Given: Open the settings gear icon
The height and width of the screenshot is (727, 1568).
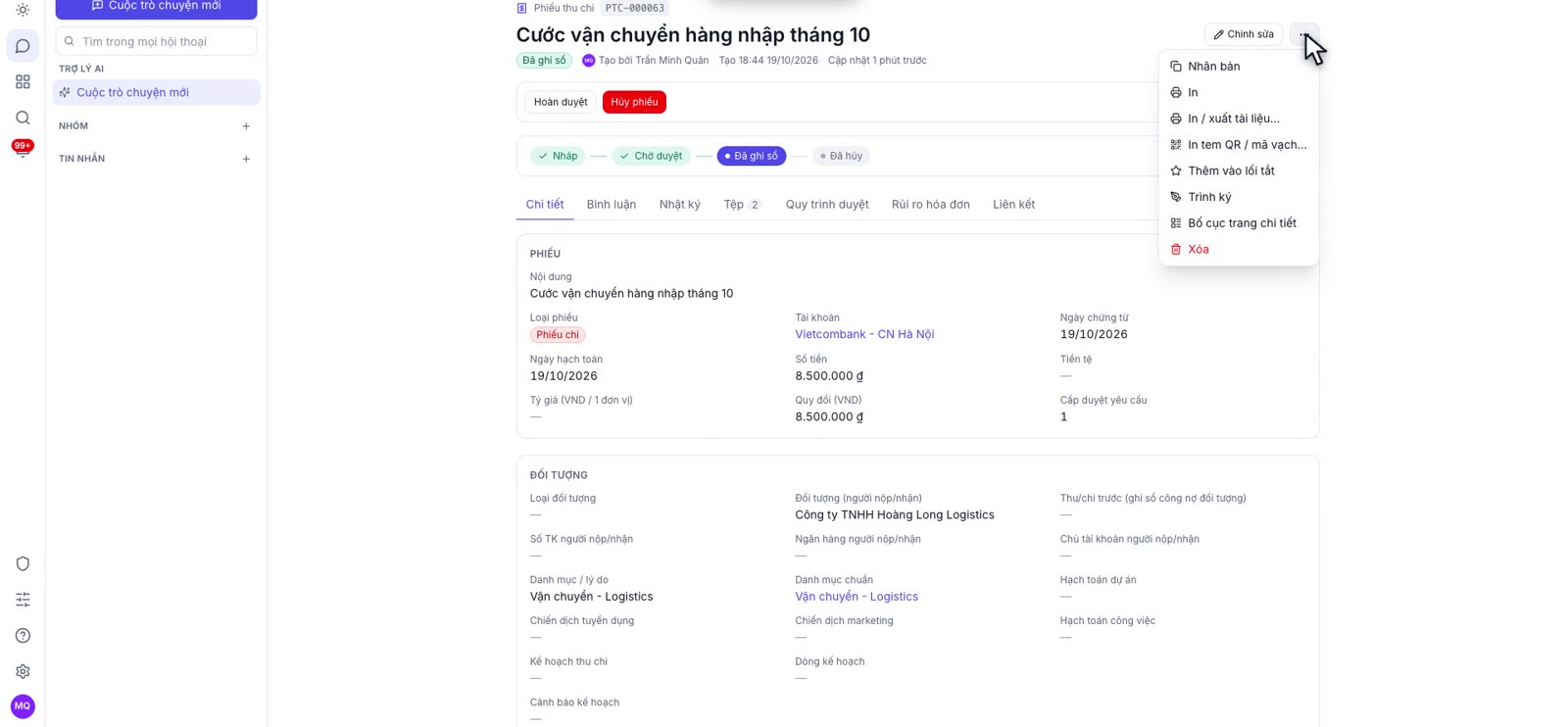Looking at the screenshot, I should pos(23,671).
